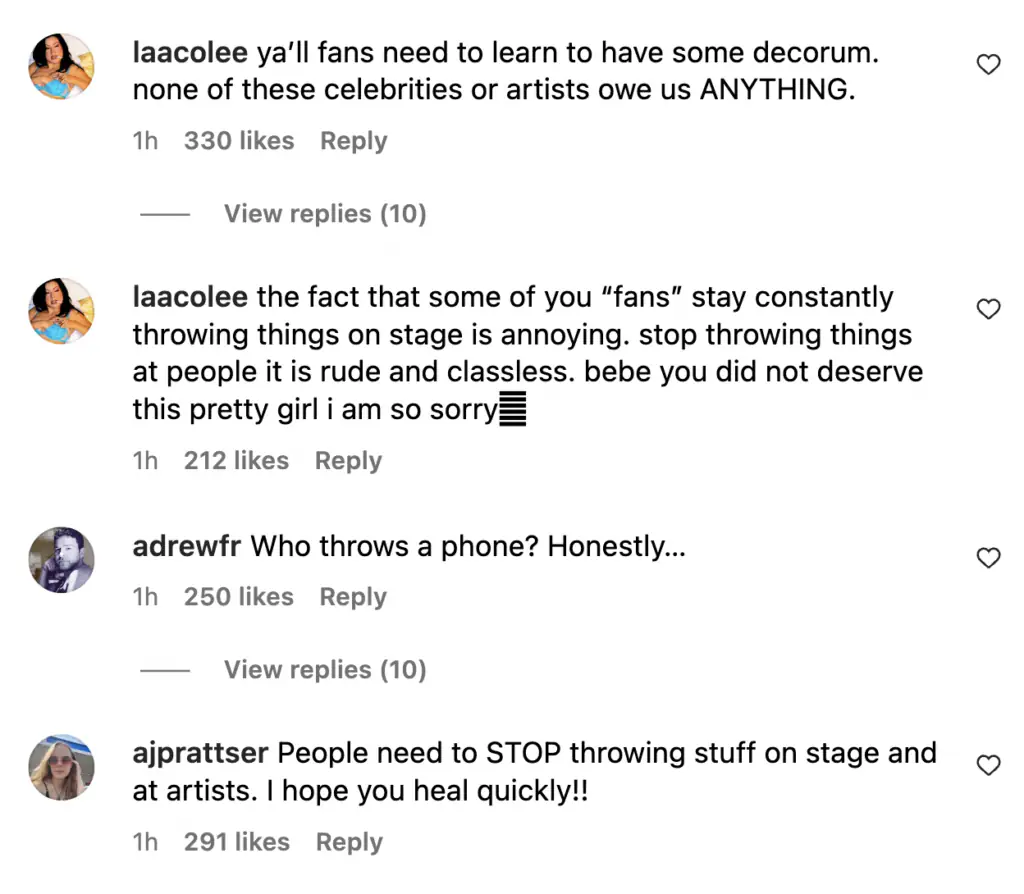
Task: Expand replies under laacolee's decorum comment
Action: [324, 213]
